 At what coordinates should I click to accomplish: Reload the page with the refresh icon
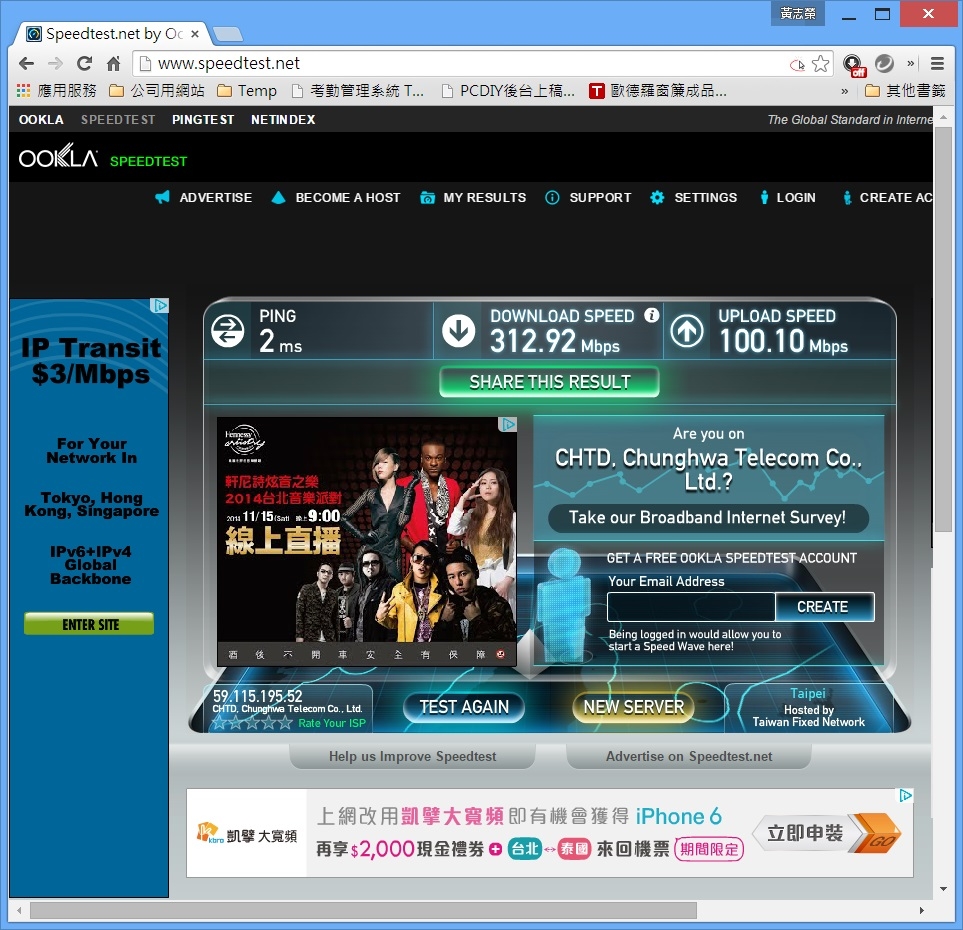tap(84, 63)
